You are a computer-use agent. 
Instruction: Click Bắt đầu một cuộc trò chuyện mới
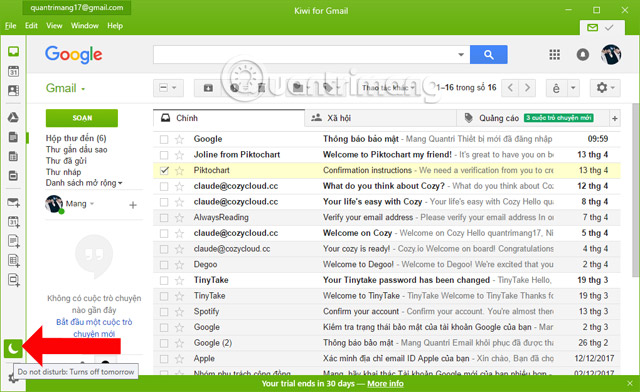(x=94, y=328)
